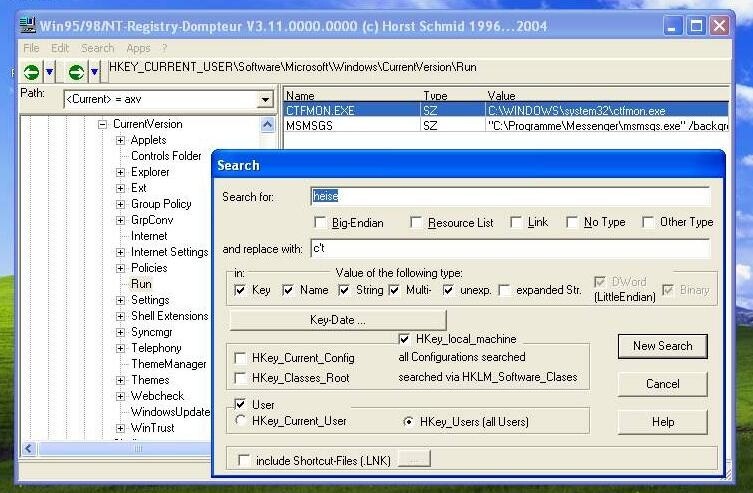Open dropdown arrow beside second green icon
This screenshot has height=493, width=753.
coord(95,72)
